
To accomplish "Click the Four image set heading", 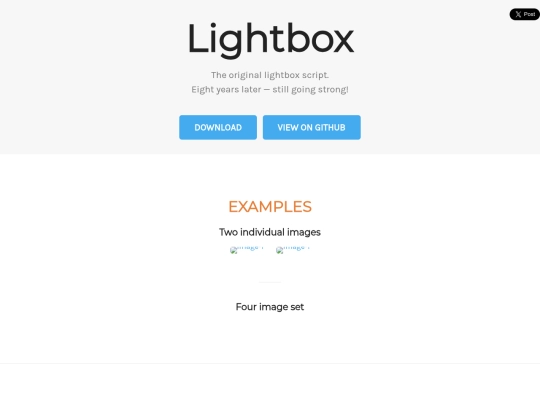I will [x=270, y=307].
